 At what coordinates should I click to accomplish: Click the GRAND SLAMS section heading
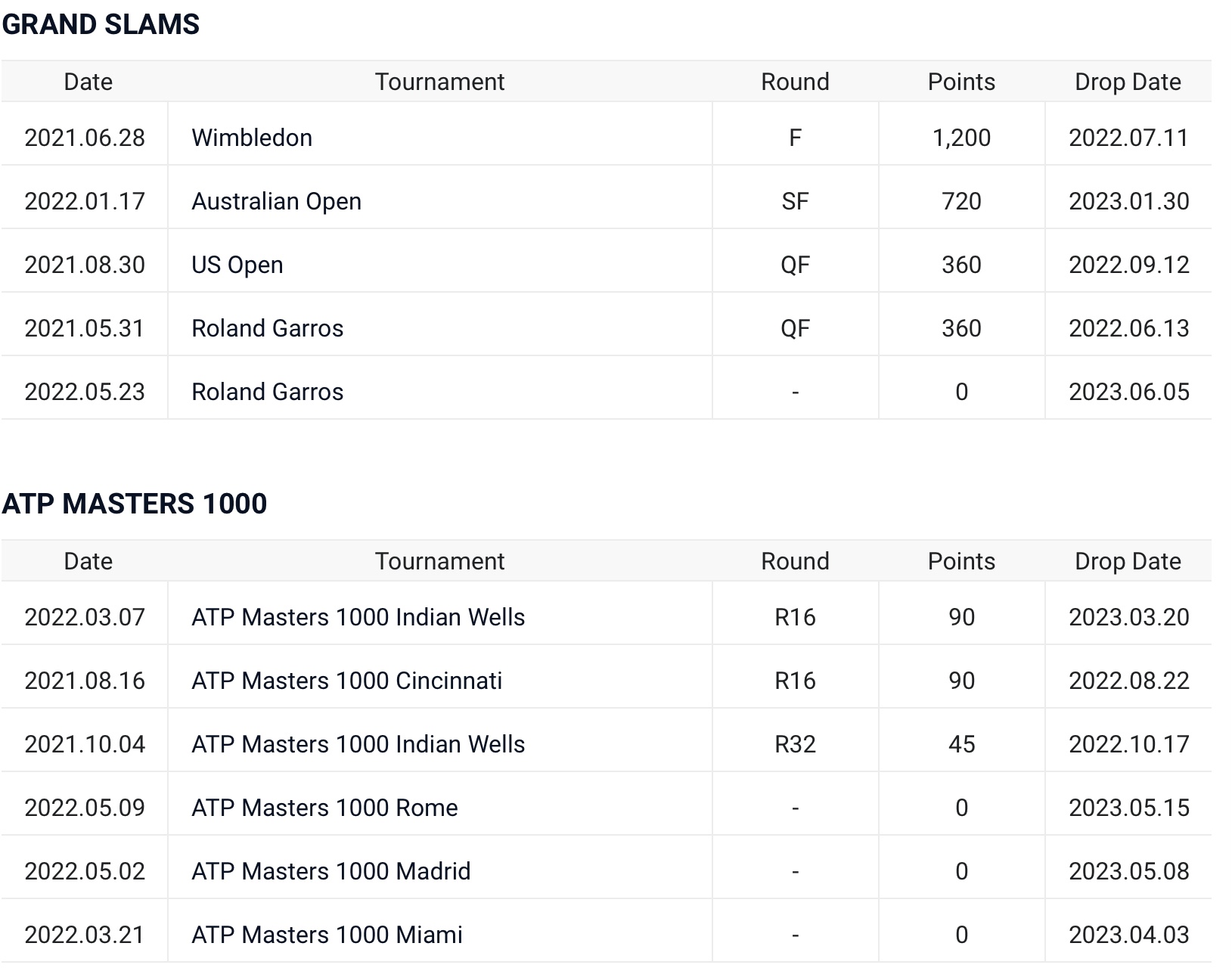(x=101, y=24)
